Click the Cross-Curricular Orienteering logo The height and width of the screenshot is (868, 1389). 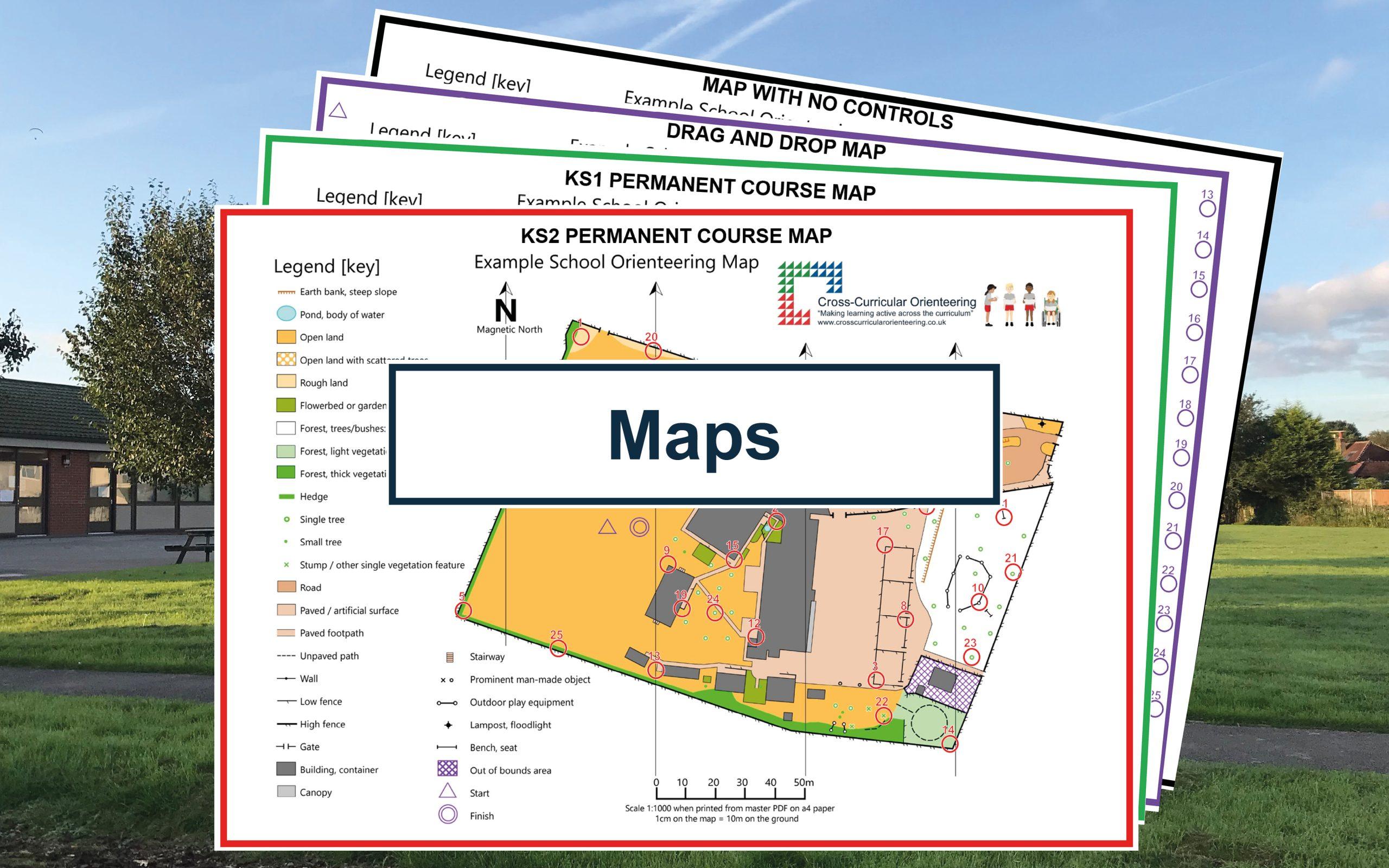[x=810, y=293]
